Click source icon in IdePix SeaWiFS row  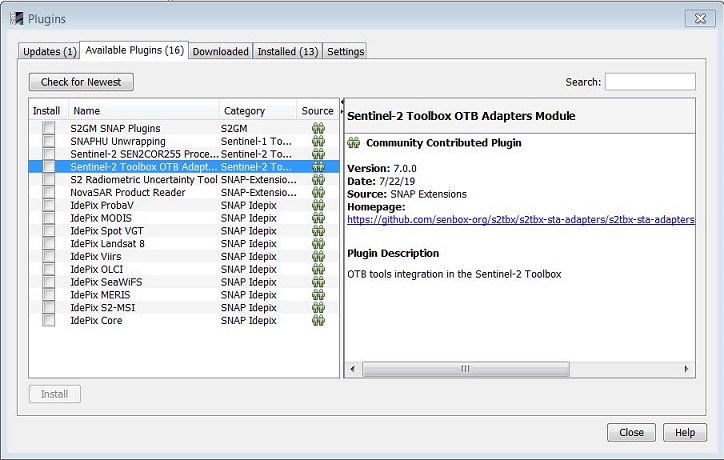pos(318,282)
